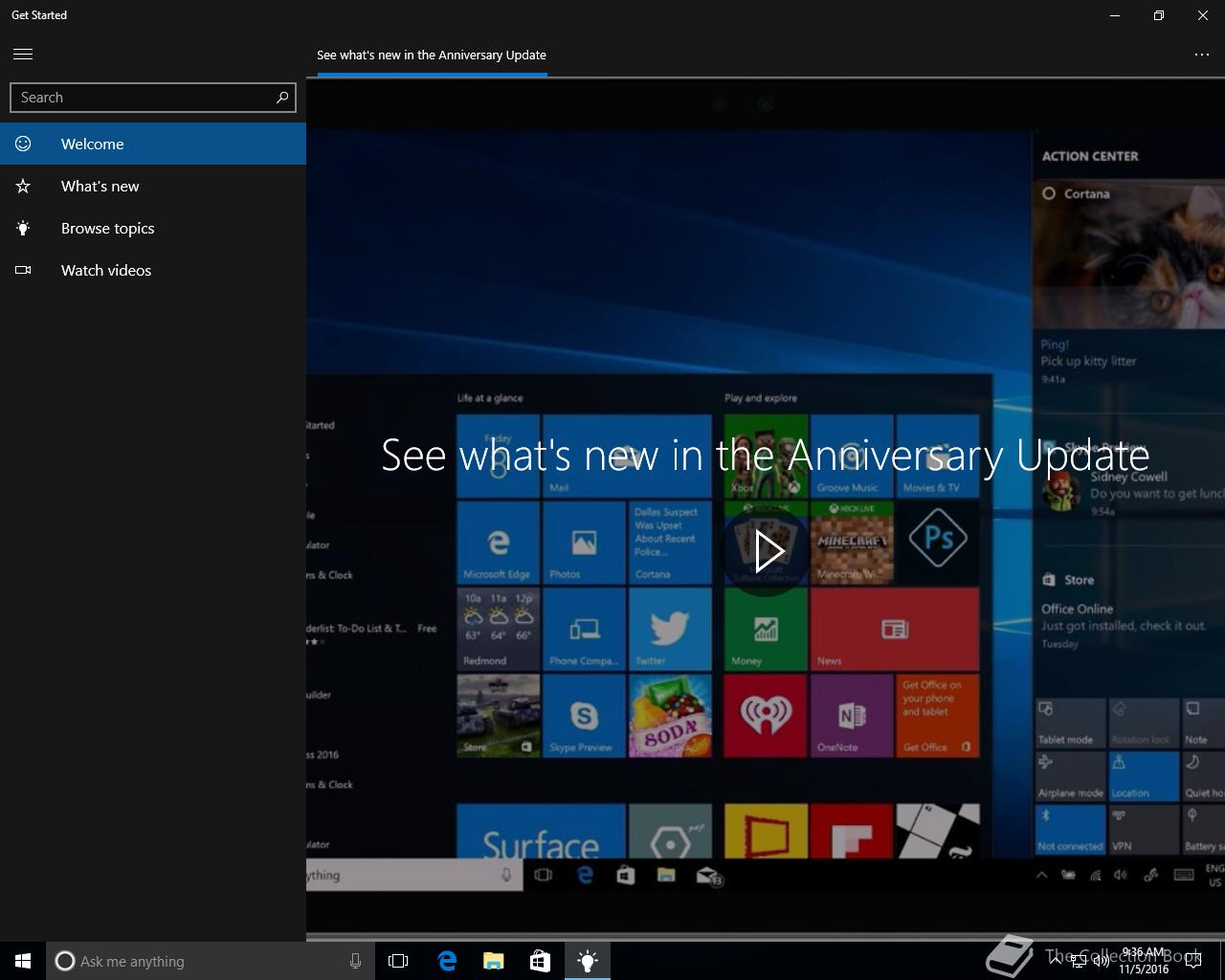
Task: Click the Welcome smiley icon
Action: (x=23, y=144)
